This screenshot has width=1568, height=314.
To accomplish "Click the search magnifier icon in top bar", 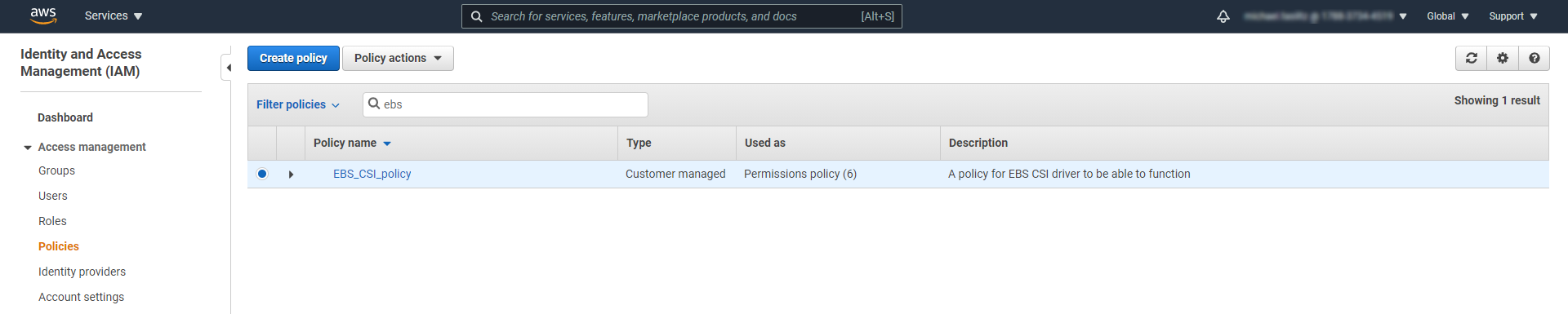I will tap(477, 16).
